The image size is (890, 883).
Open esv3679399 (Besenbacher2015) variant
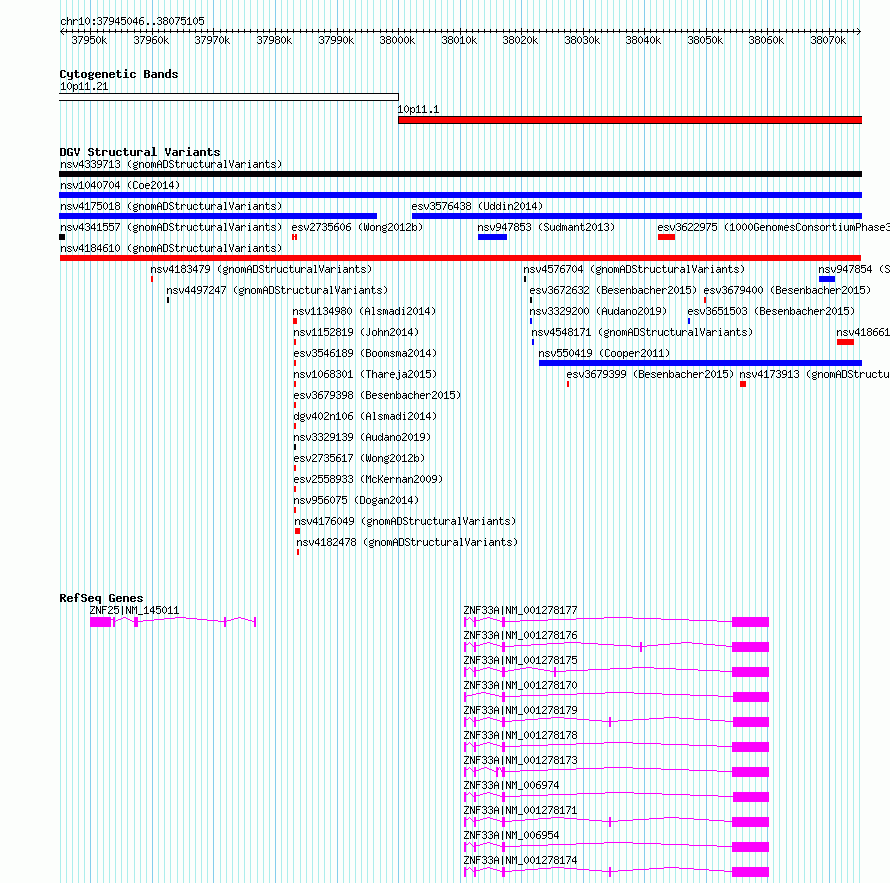650,375
